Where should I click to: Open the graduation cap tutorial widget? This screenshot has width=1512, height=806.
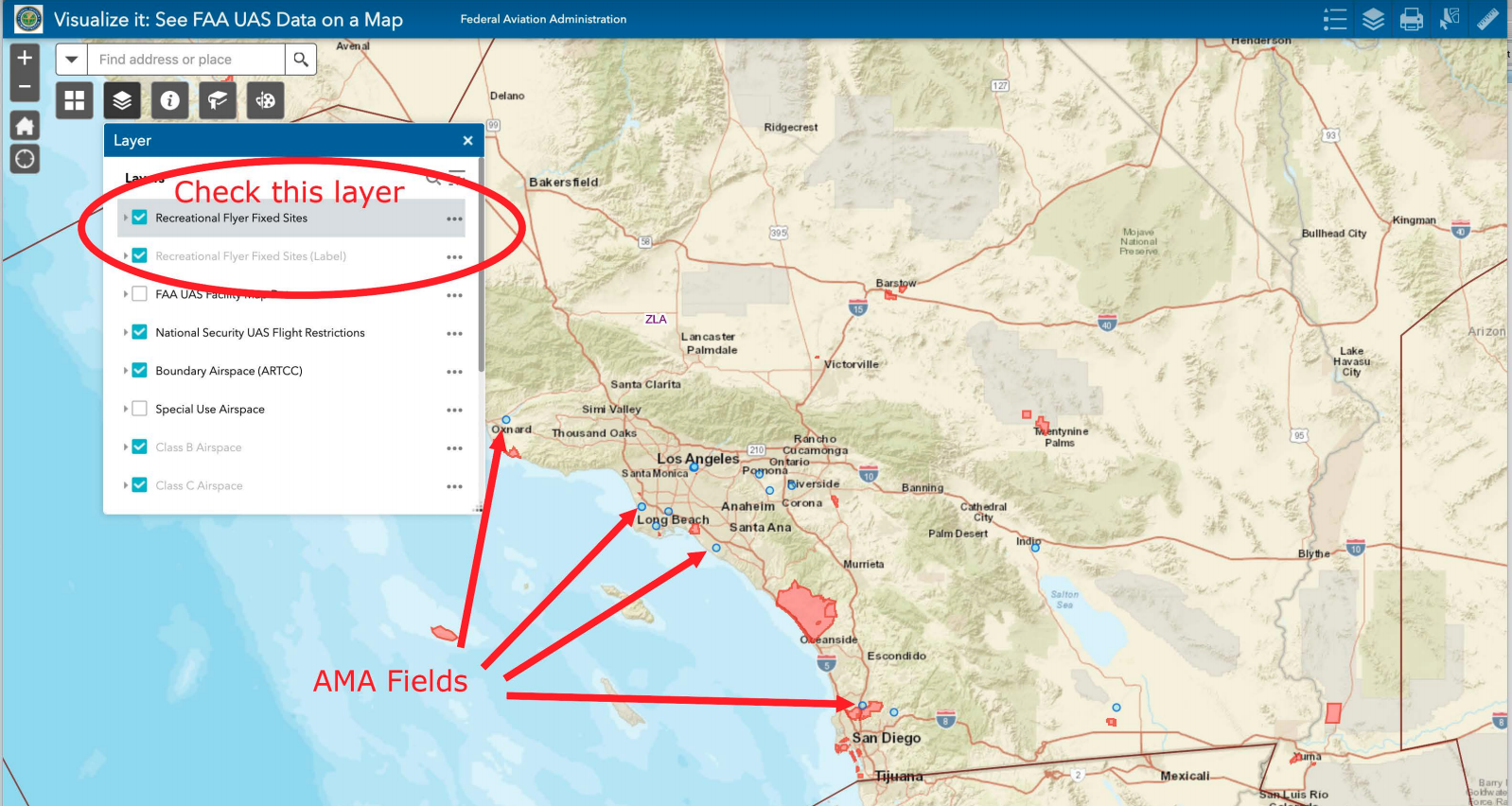click(218, 100)
